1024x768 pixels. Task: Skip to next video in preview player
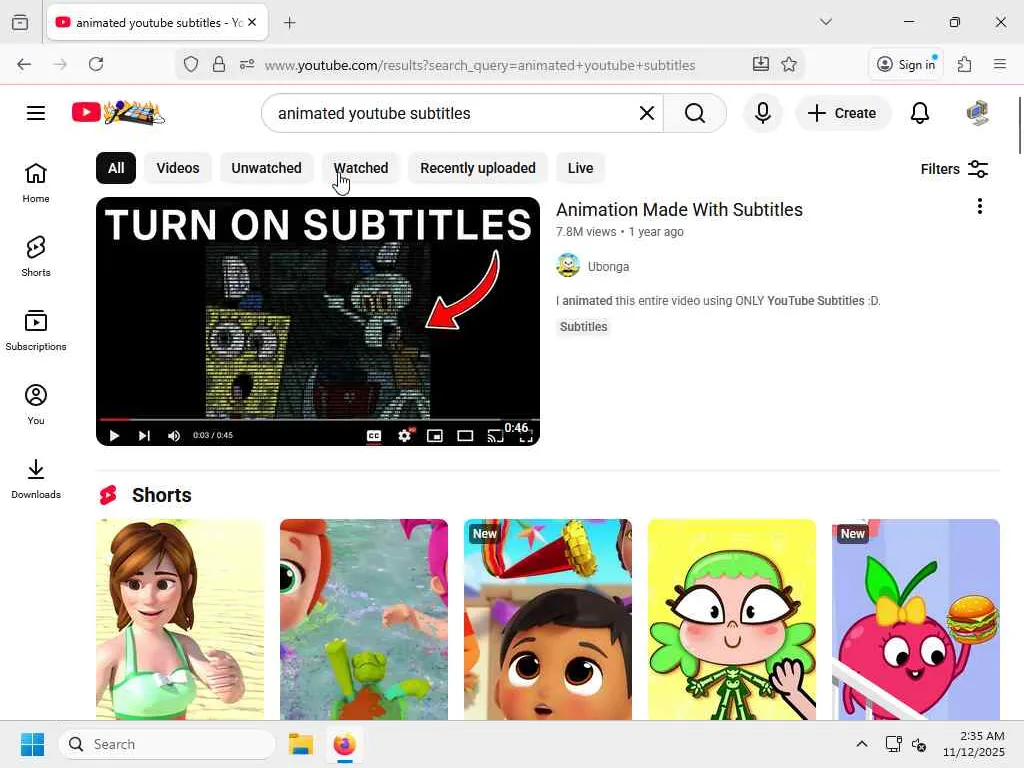click(x=144, y=436)
